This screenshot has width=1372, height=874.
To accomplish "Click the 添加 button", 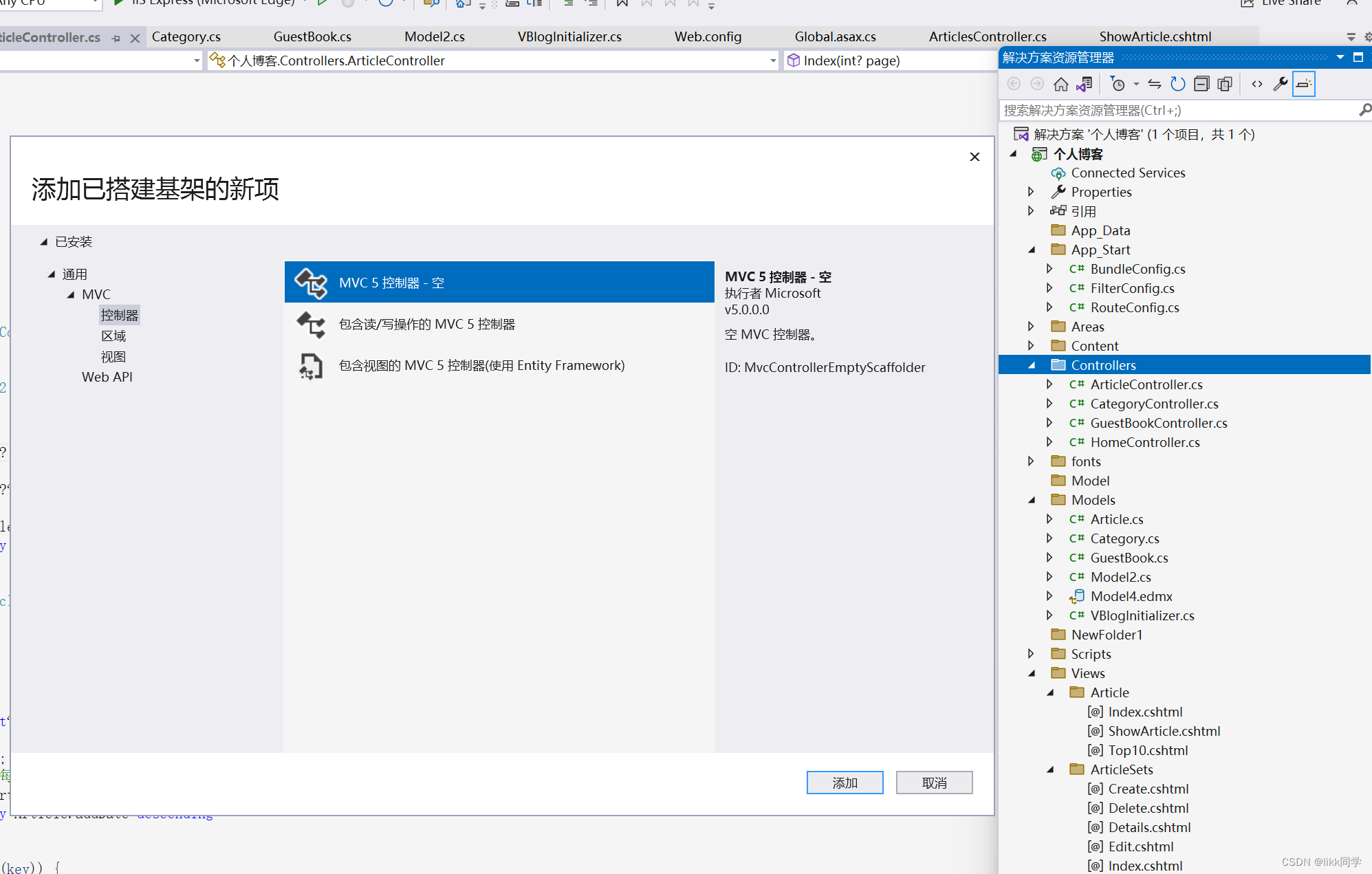I will [845, 783].
